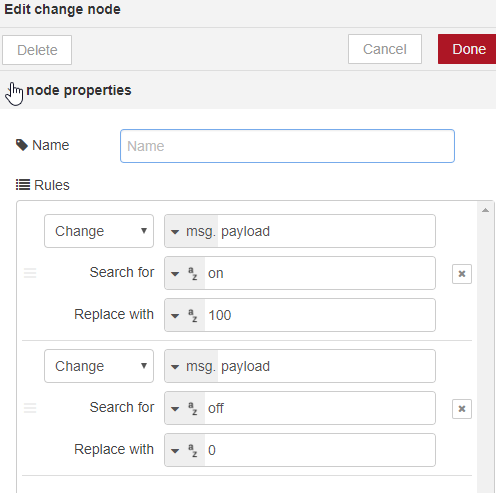
Task: Edit the '100' replace value field
Action: 320,315
